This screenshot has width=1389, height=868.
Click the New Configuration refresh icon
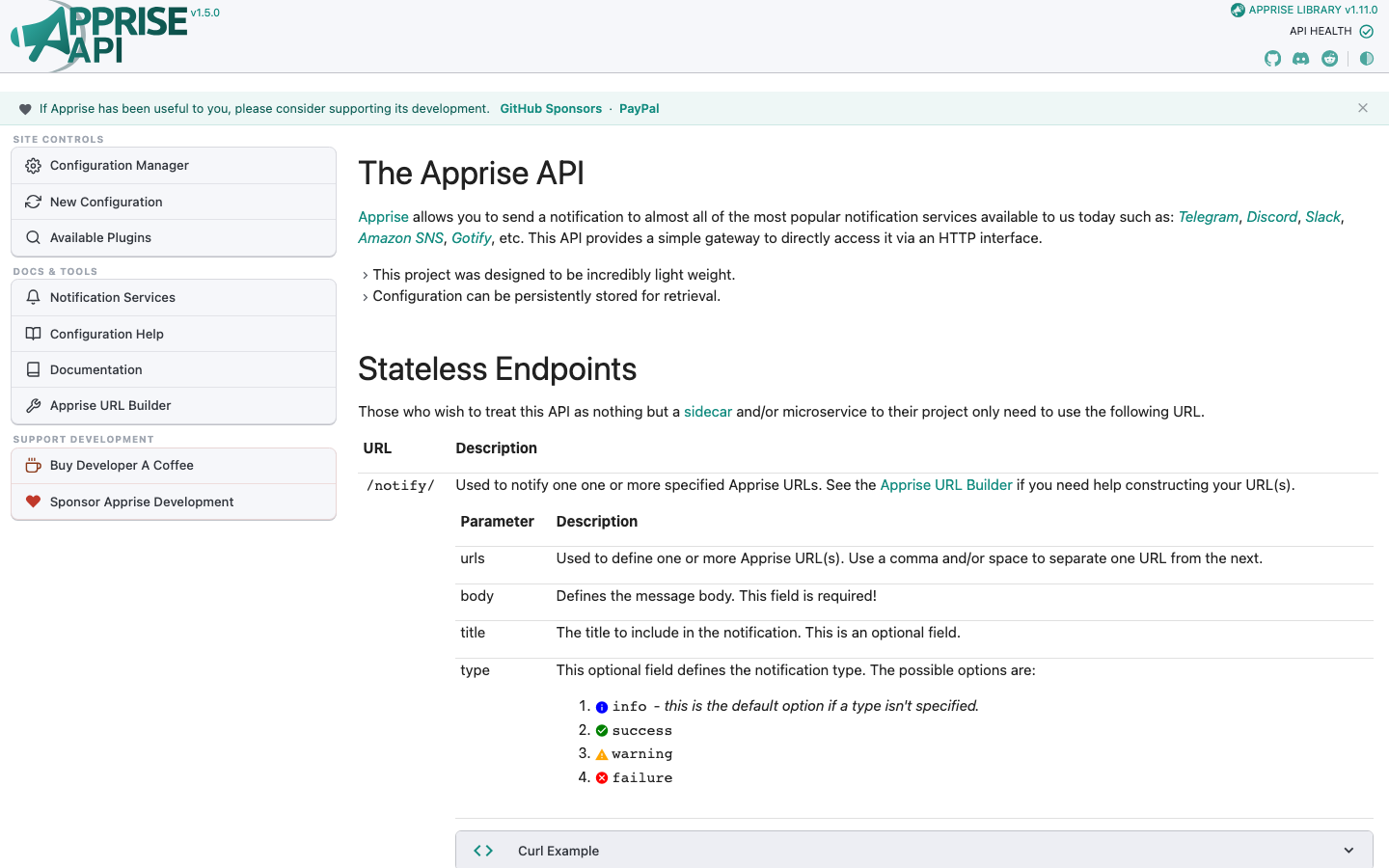tap(33, 202)
